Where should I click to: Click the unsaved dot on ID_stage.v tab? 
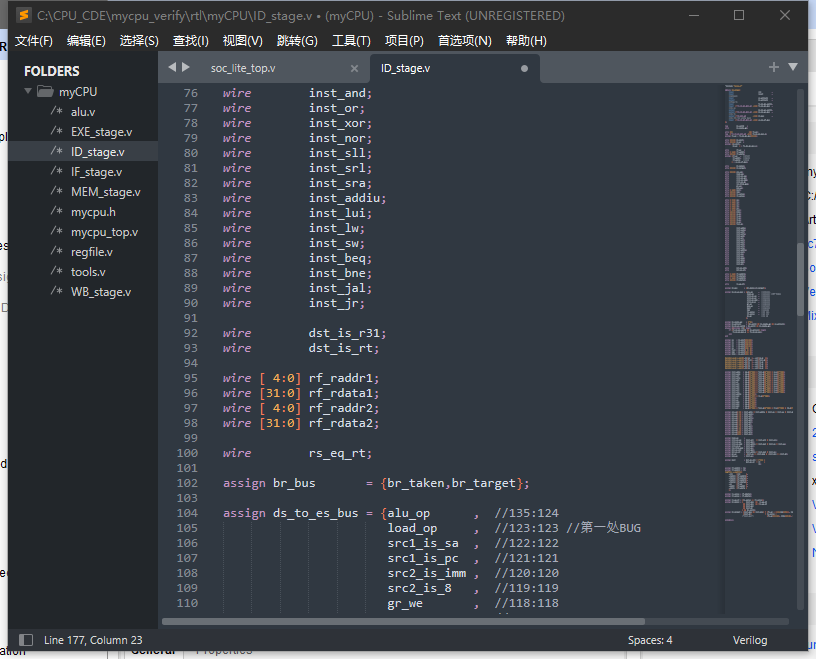524,68
